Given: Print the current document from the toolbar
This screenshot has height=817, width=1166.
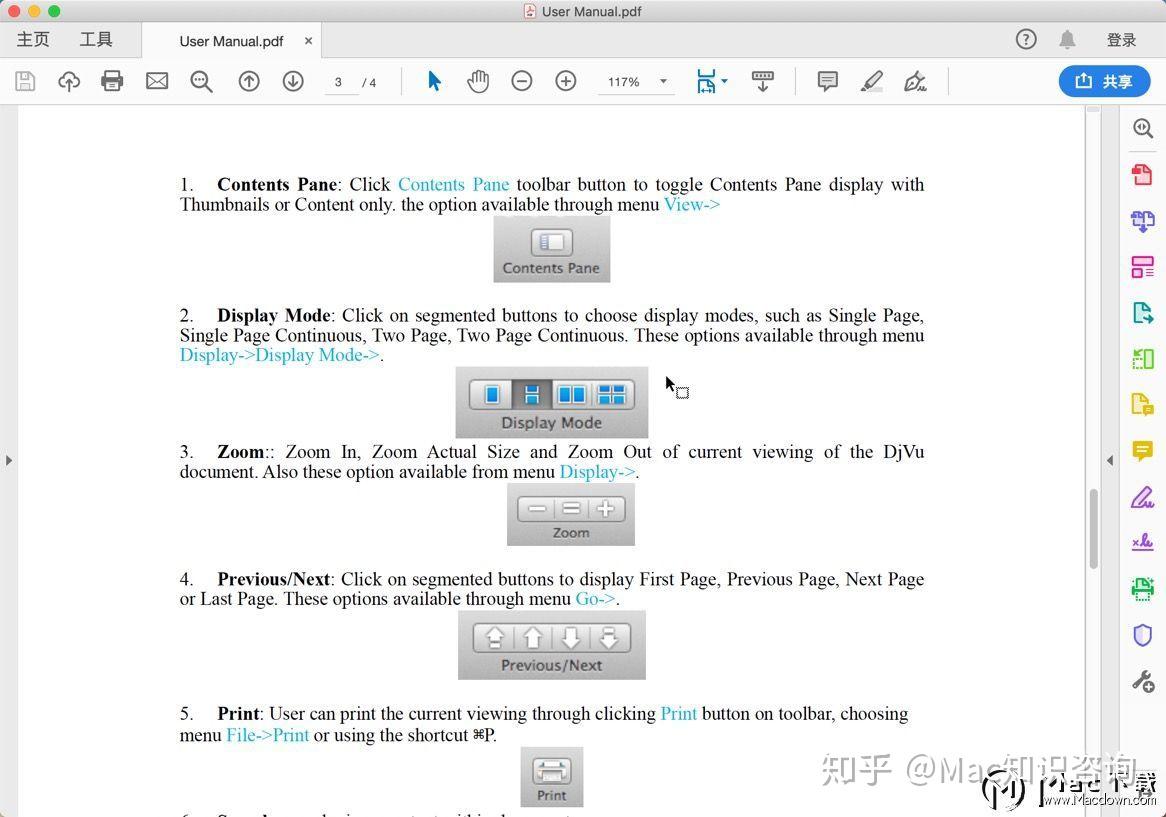Looking at the screenshot, I should pos(112,81).
